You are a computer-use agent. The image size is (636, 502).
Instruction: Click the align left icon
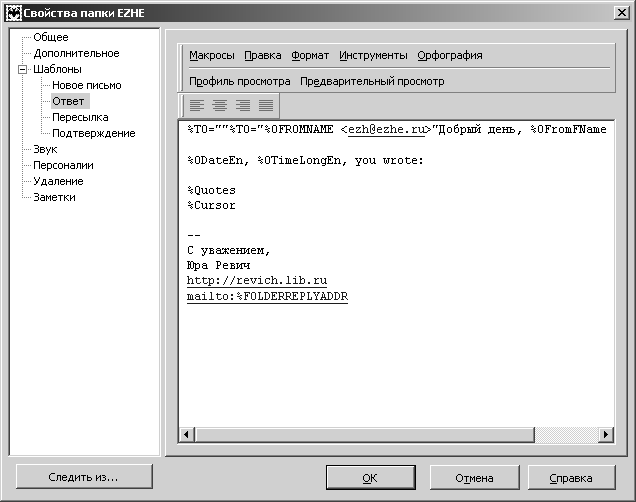[x=197, y=105]
